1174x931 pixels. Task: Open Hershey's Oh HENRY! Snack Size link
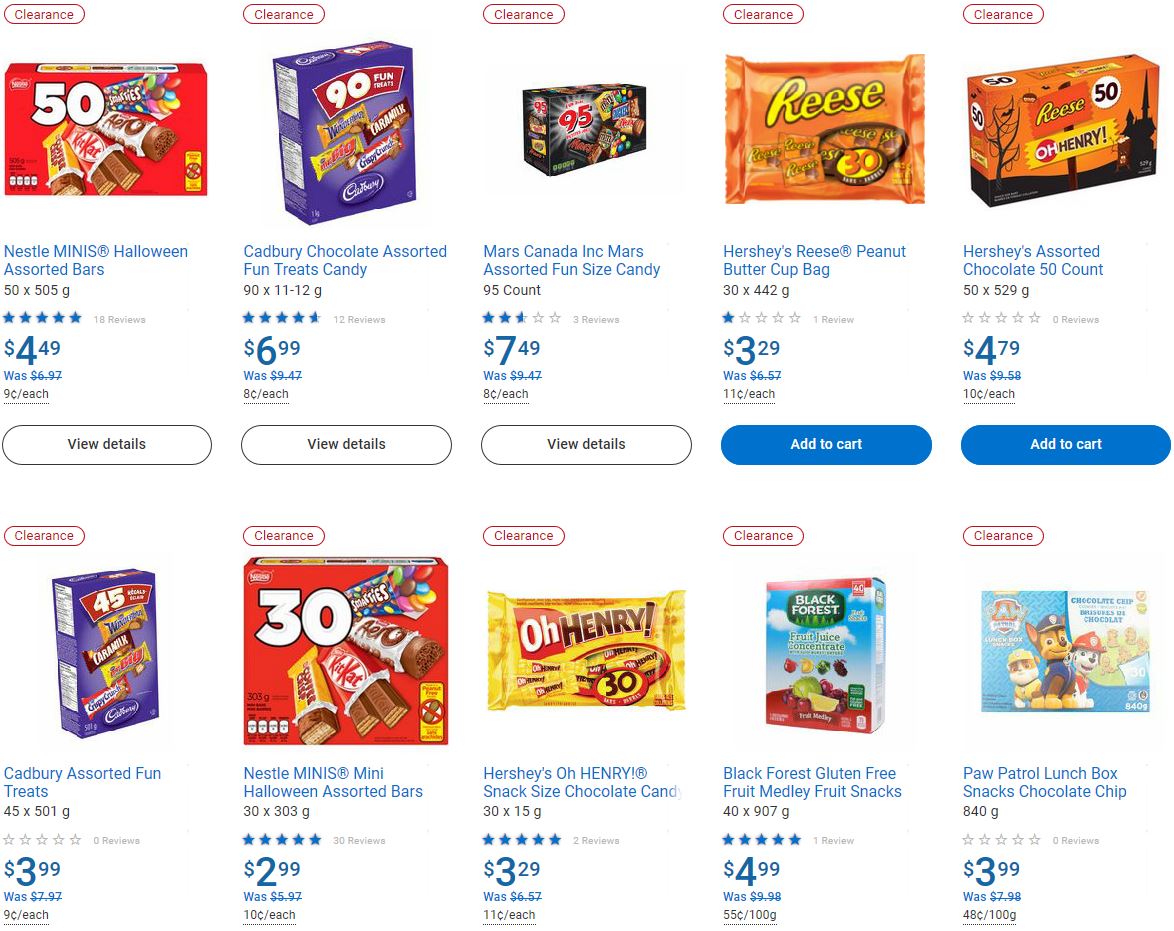tap(582, 782)
